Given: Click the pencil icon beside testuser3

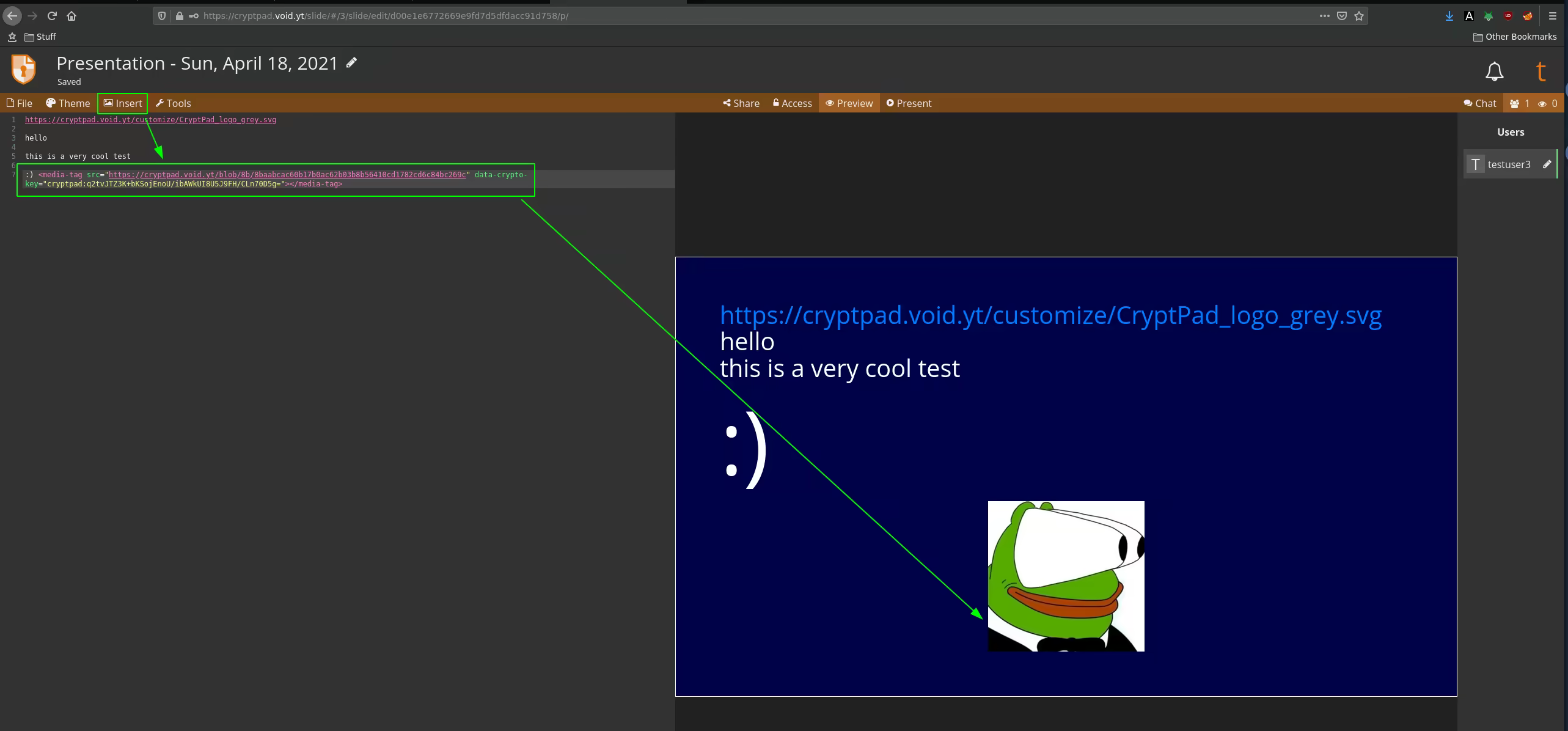Looking at the screenshot, I should coord(1547,164).
